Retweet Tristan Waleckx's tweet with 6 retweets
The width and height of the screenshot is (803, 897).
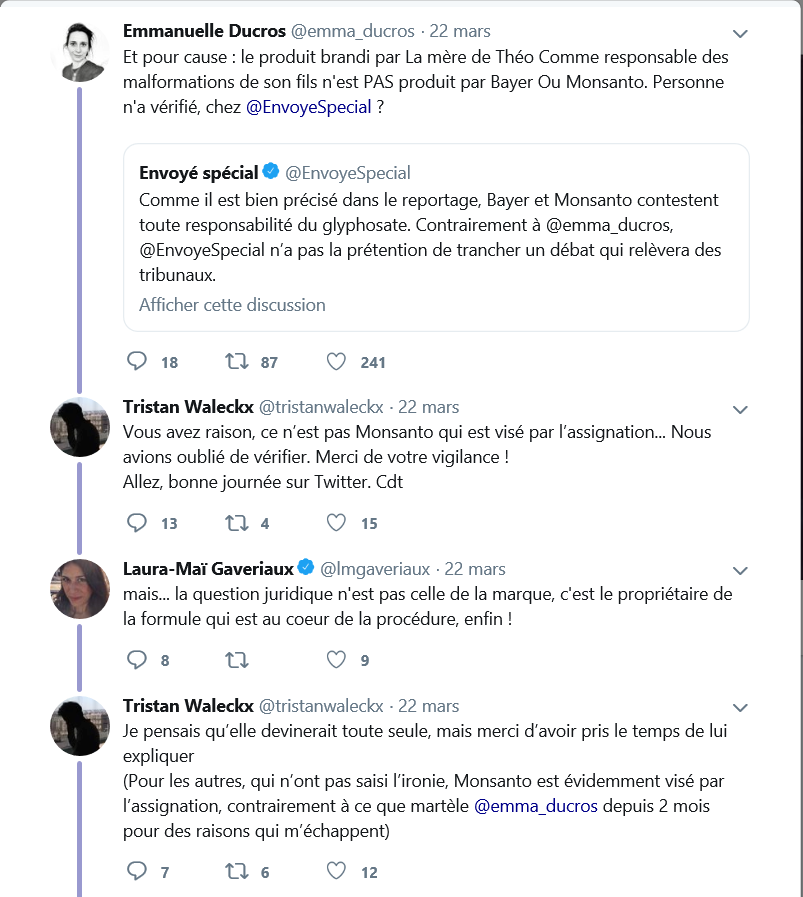237,871
